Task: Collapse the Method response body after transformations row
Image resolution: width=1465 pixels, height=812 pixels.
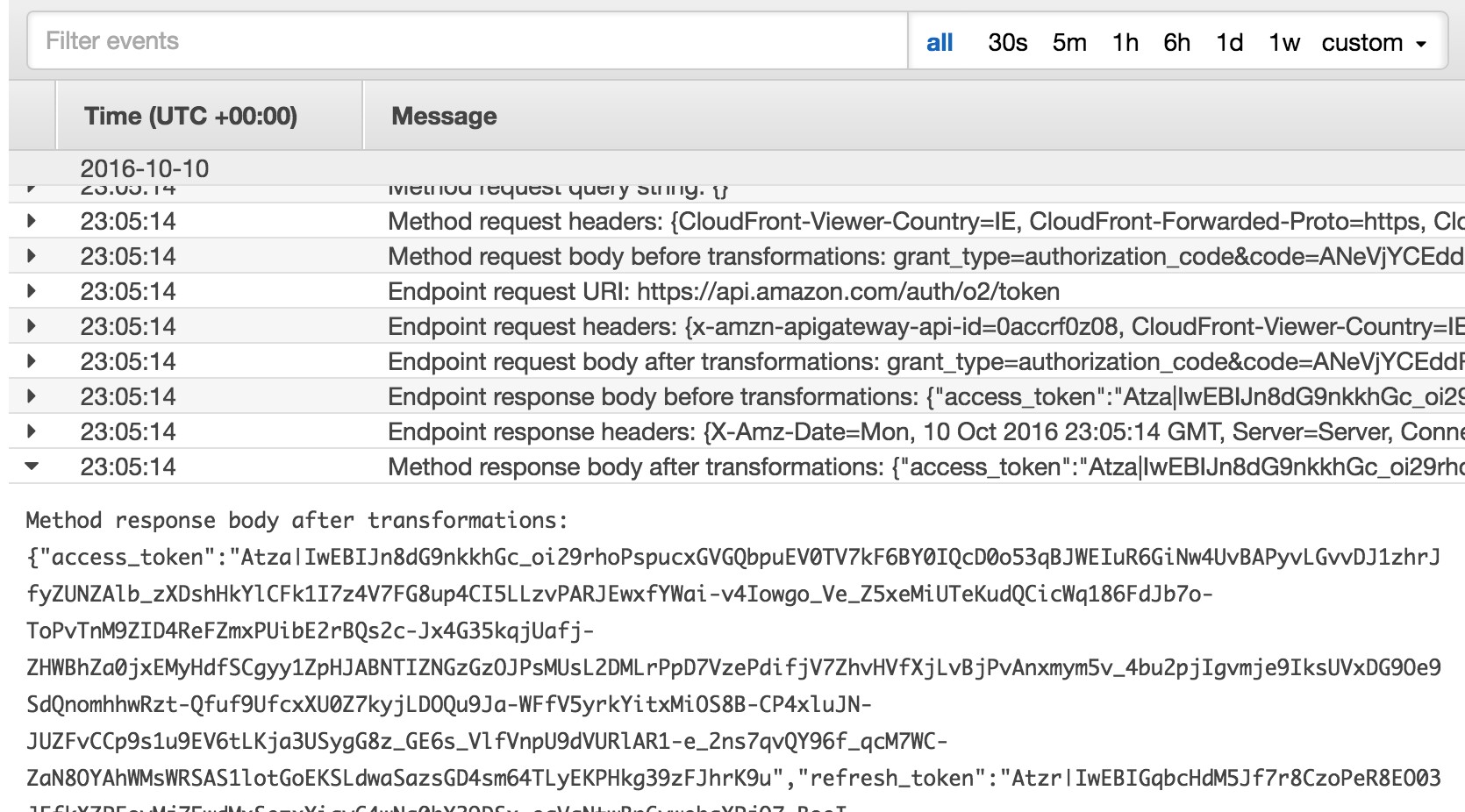Action: pyautogui.click(x=32, y=467)
